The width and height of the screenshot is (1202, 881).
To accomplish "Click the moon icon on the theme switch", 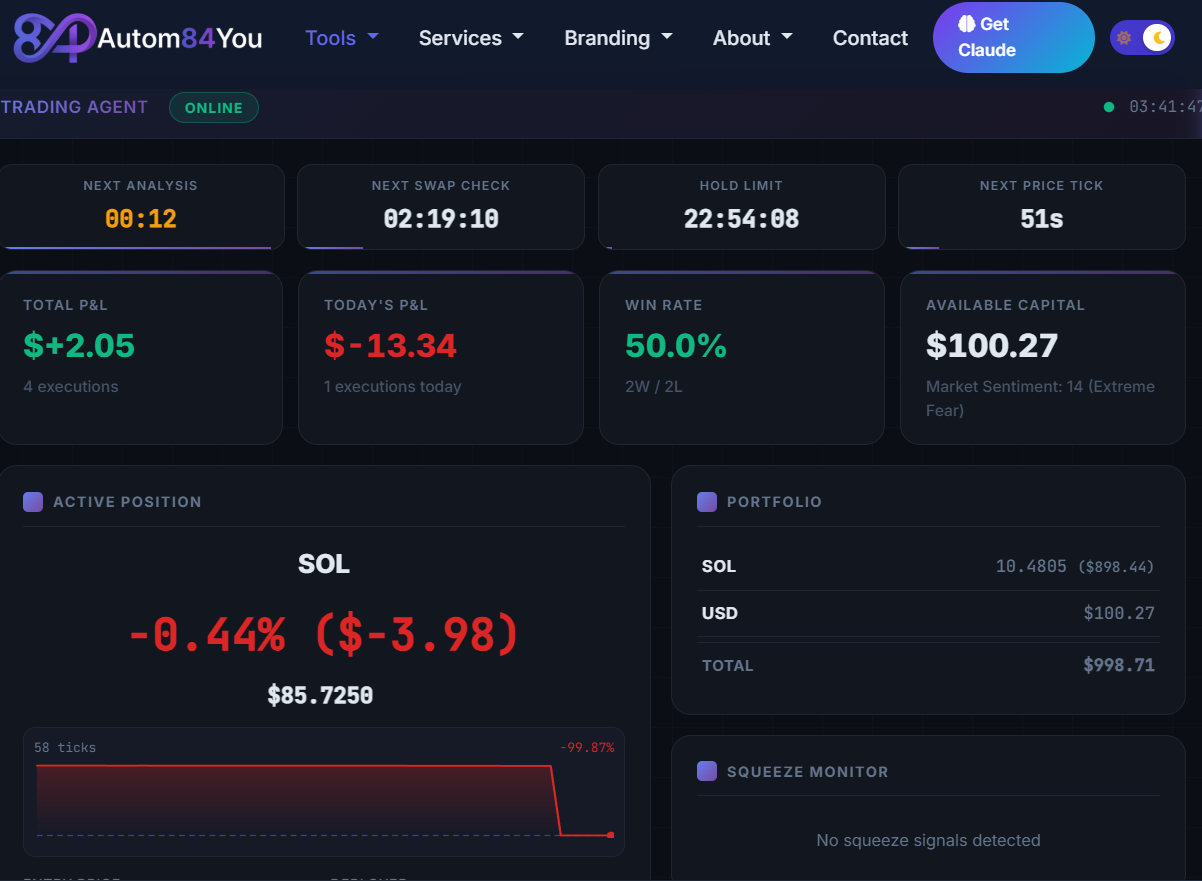I will tap(1158, 36).
